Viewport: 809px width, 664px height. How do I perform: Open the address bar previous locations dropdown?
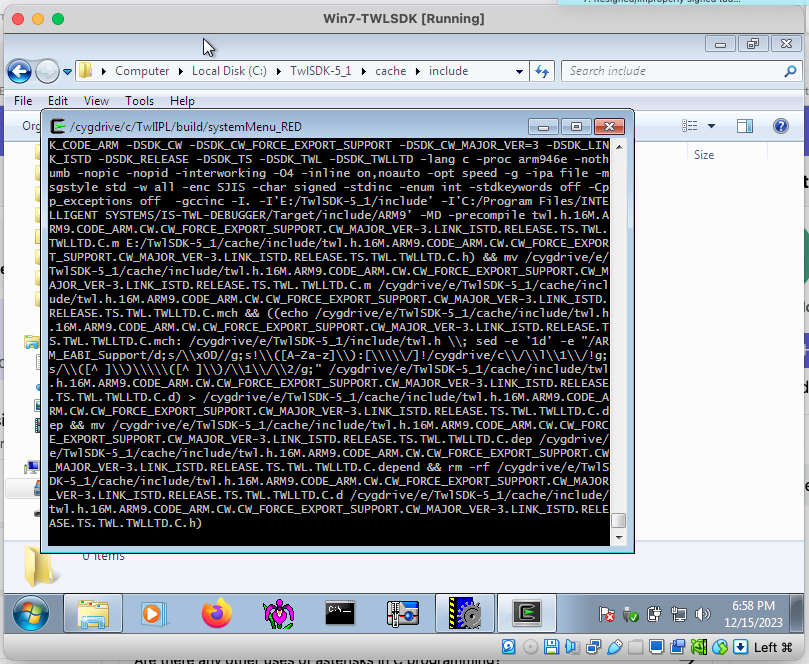click(519, 72)
